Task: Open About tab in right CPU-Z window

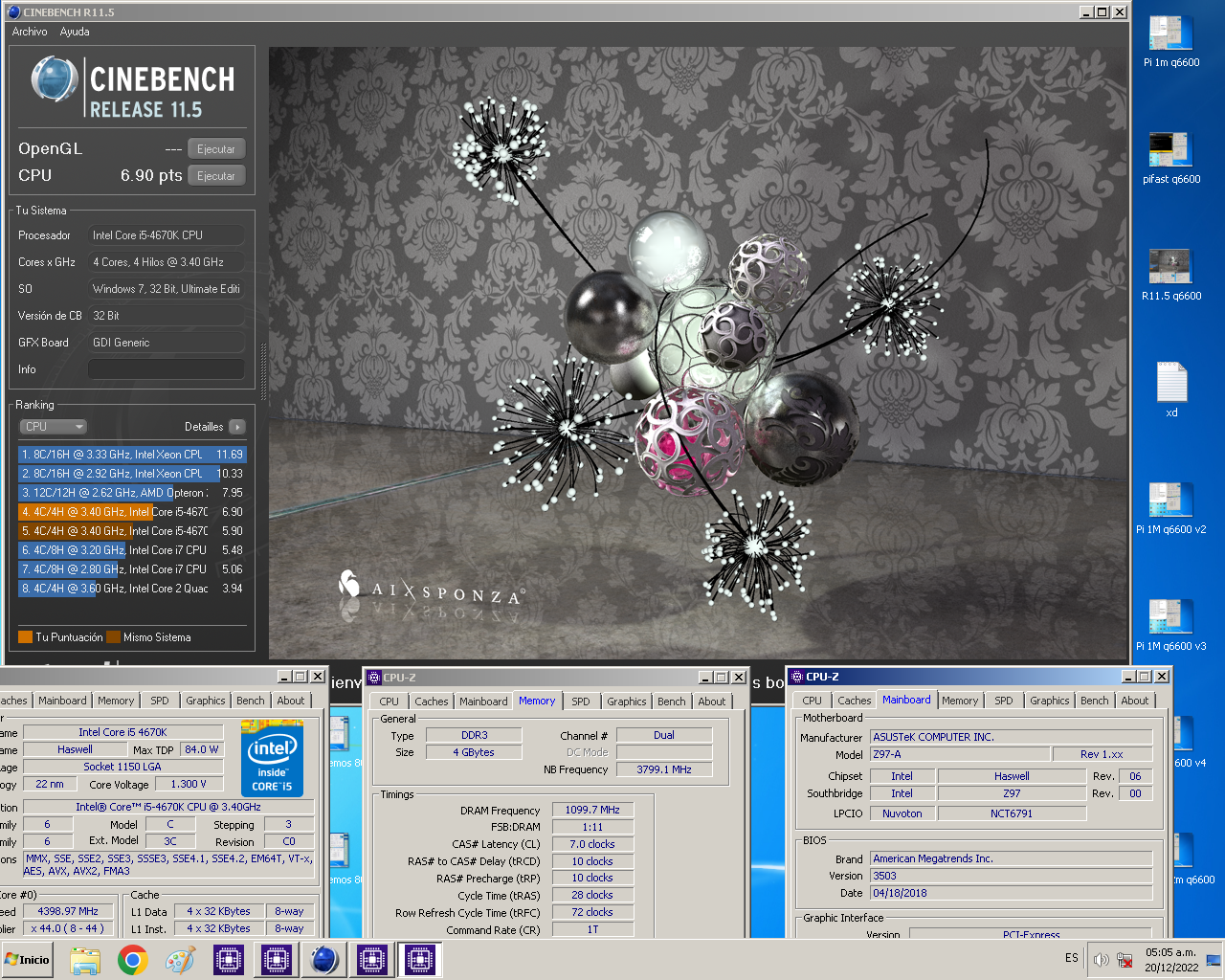Action: [1135, 701]
